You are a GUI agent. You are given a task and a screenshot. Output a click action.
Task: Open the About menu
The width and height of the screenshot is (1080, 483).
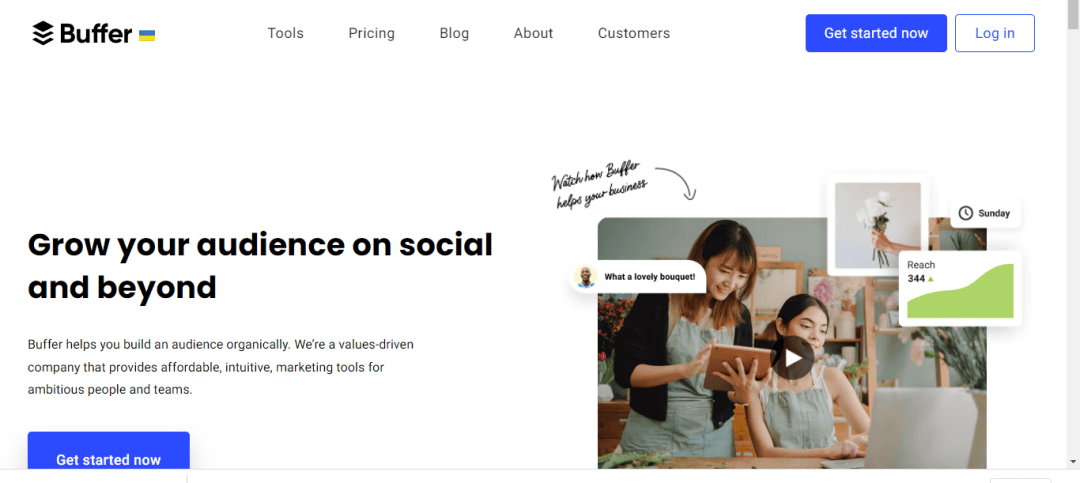533,33
